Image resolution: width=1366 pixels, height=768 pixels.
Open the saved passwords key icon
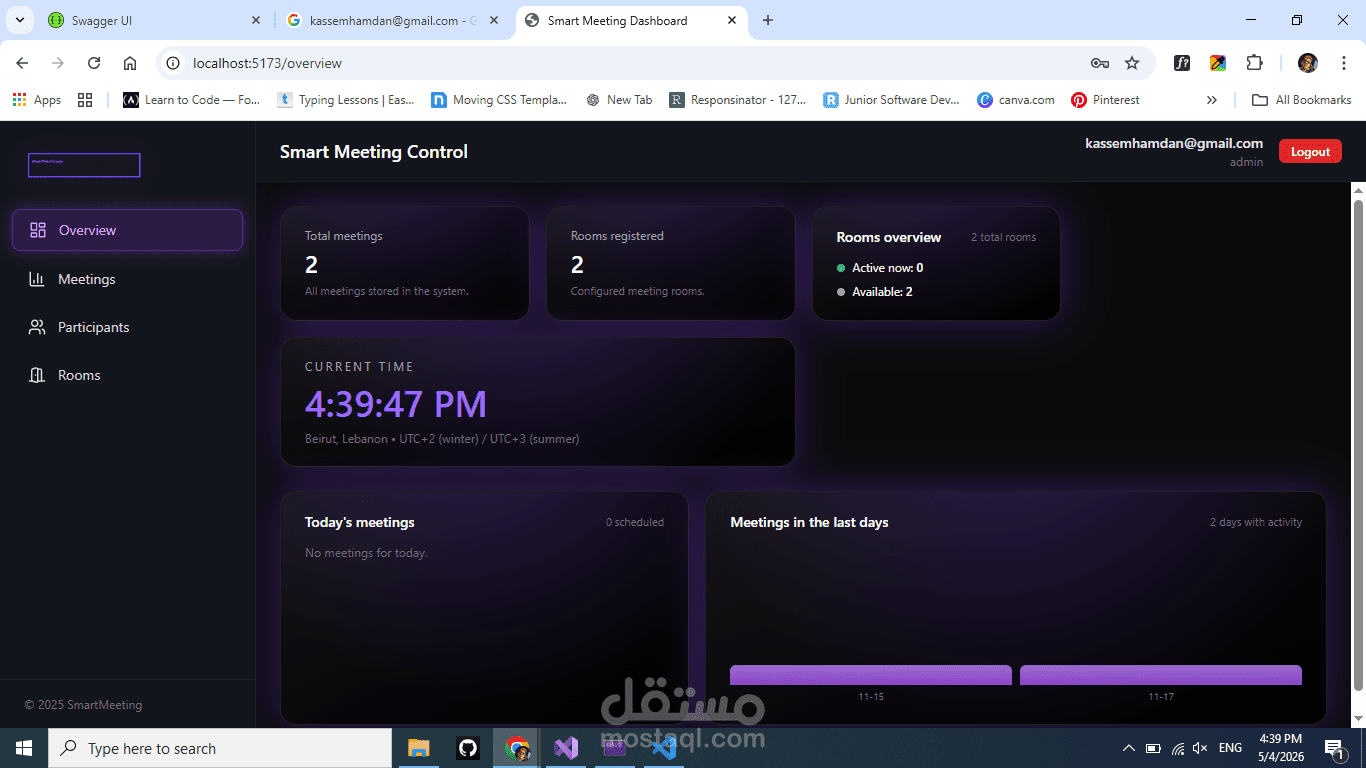coord(1100,63)
